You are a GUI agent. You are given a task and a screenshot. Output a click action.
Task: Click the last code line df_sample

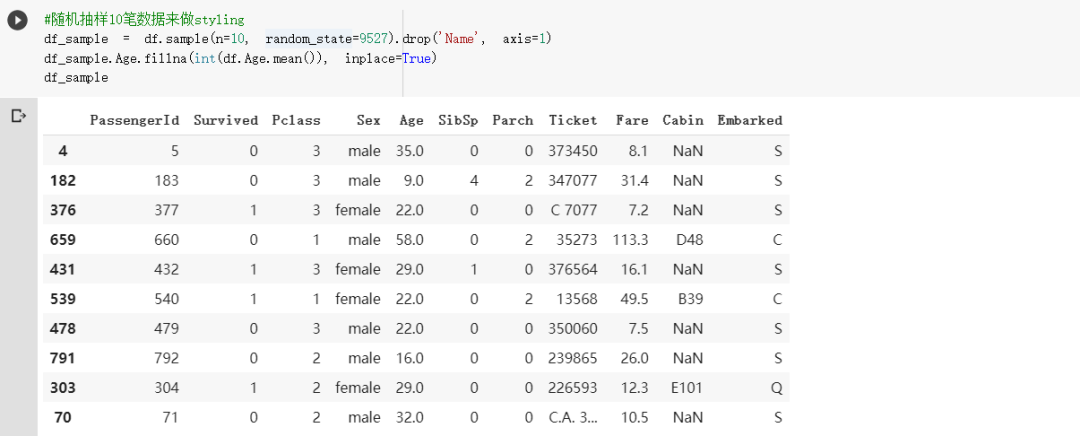tap(76, 78)
